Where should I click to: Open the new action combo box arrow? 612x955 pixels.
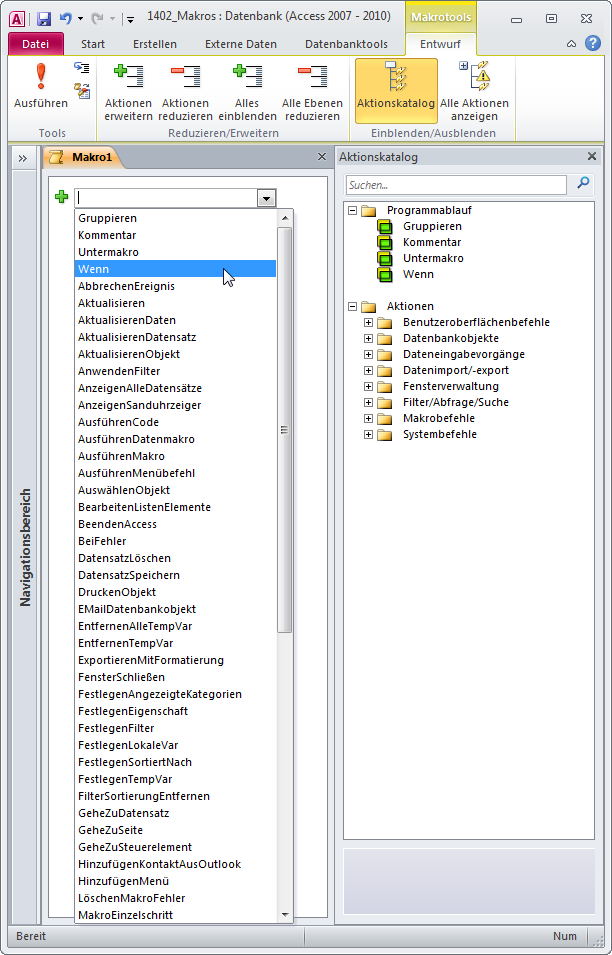tap(266, 199)
